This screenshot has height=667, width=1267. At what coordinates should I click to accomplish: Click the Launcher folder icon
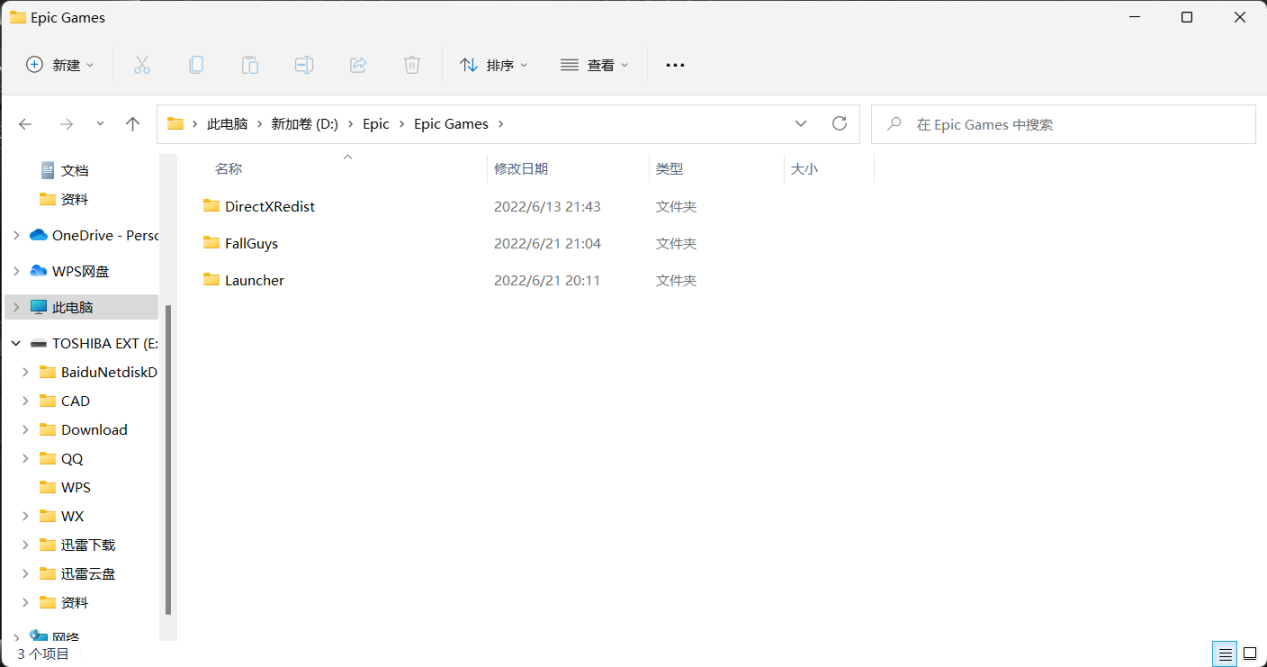coord(211,280)
